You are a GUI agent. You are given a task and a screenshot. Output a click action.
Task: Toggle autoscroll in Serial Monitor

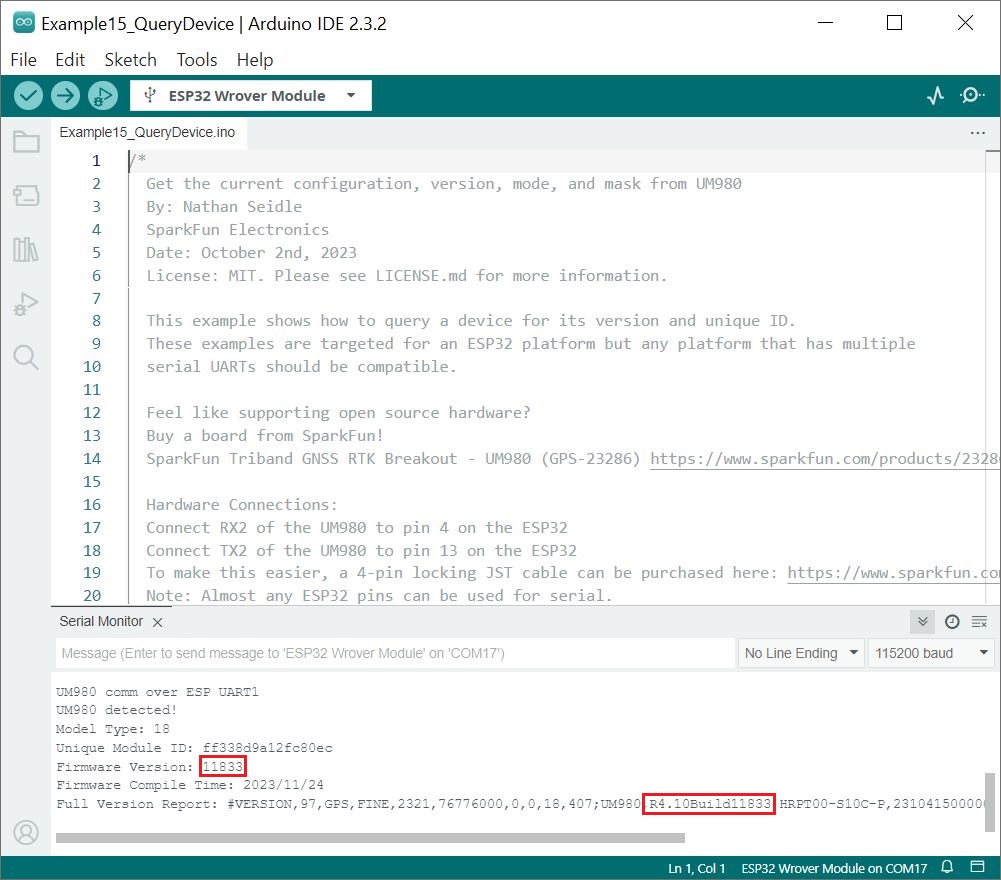coord(922,621)
